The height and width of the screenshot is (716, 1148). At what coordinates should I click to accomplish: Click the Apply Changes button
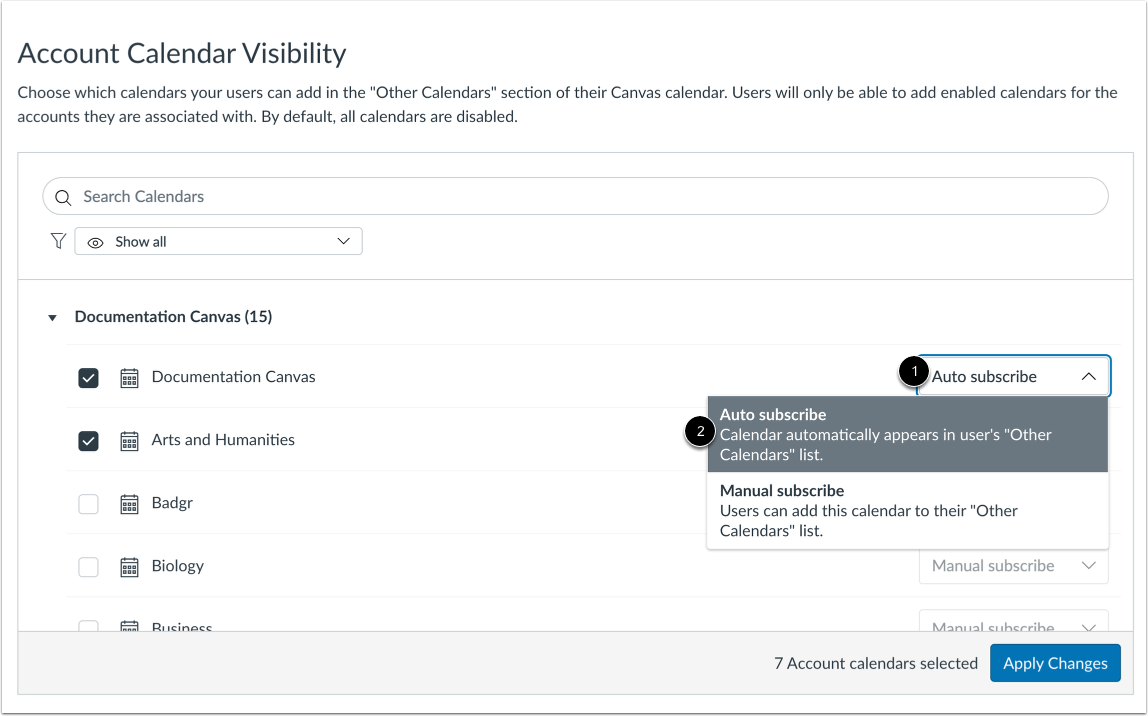click(1054, 663)
